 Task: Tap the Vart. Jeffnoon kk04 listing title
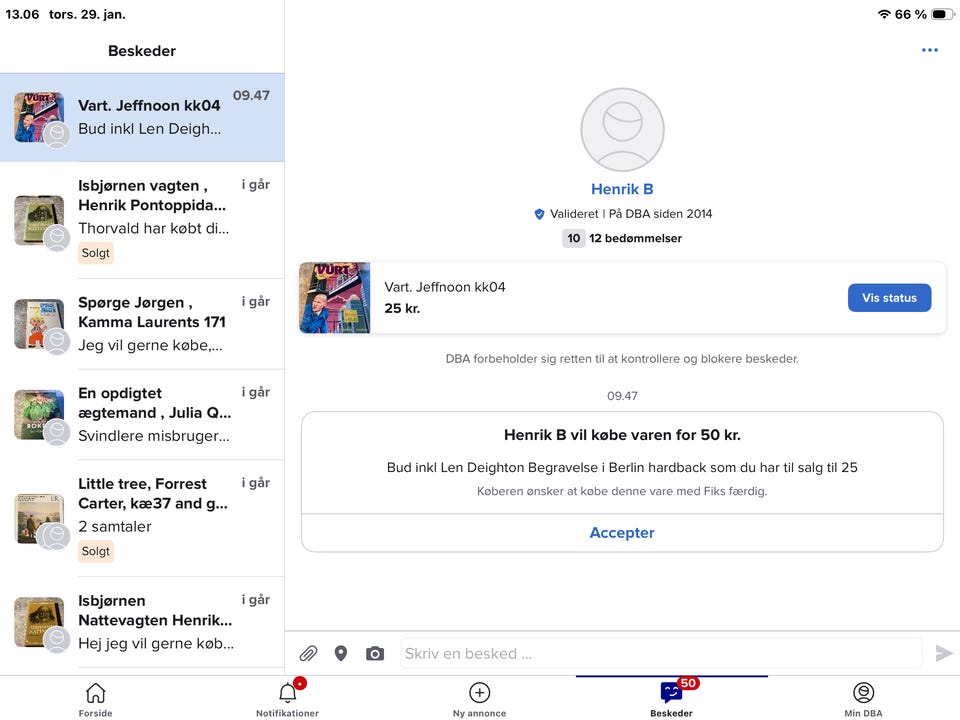click(x=444, y=287)
